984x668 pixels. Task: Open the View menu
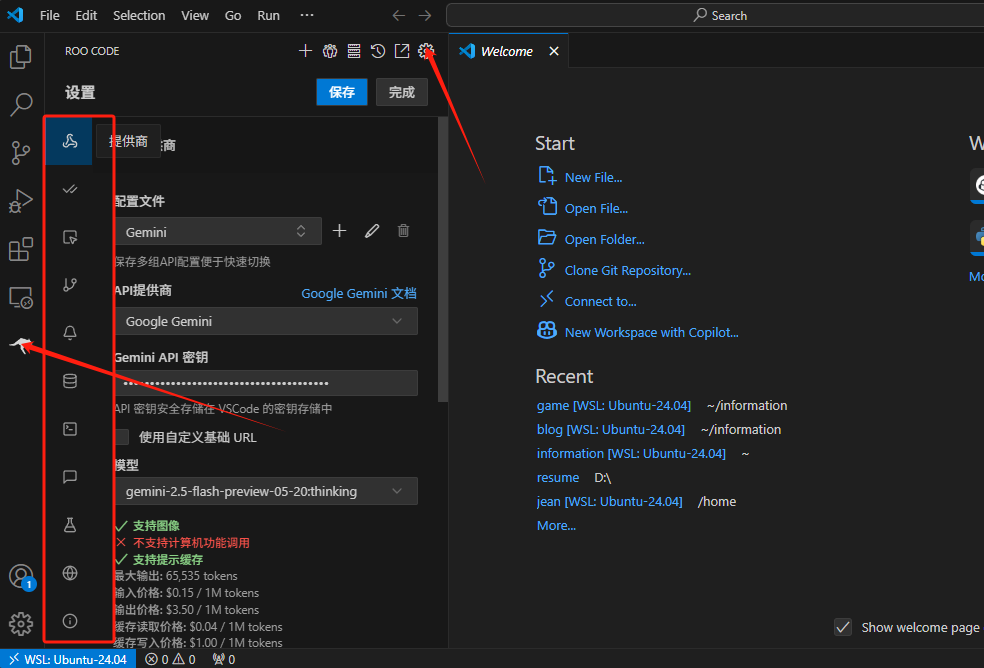(x=195, y=16)
